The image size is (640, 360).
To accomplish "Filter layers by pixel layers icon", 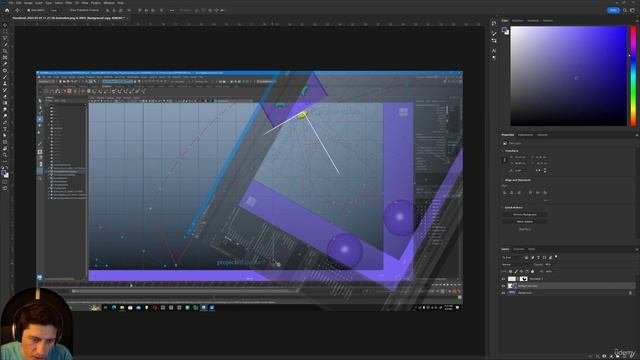I will pyautogui.click(x=527, y=258).
